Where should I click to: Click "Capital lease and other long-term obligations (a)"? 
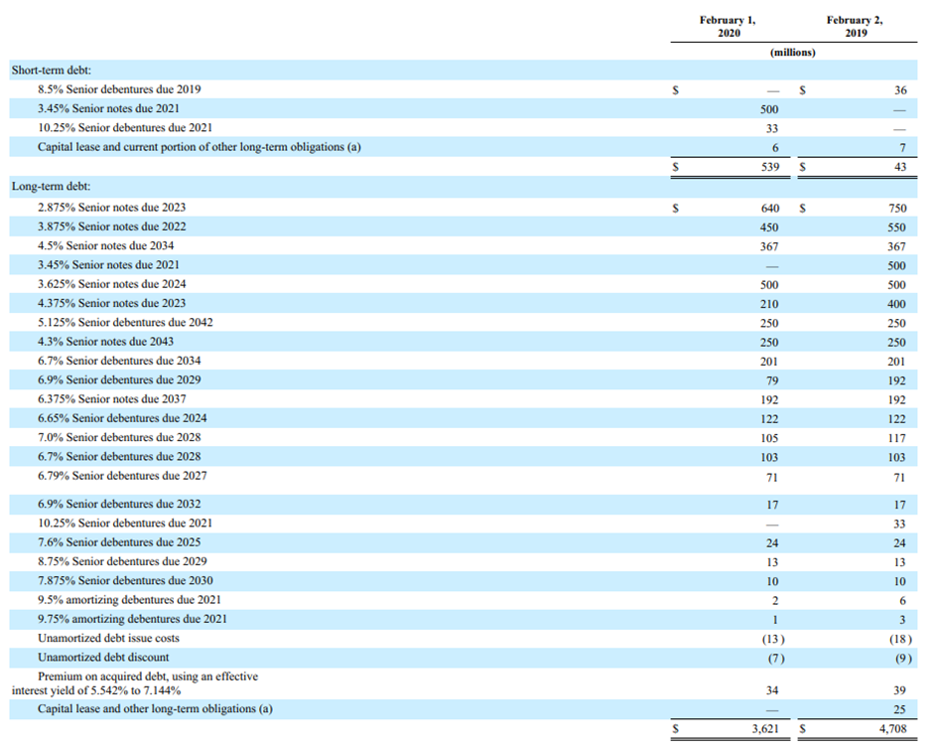pos(155,709)
